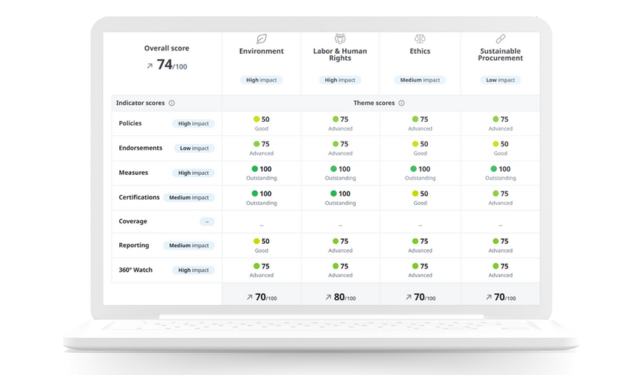The width and height of the screenshot is (634, 375).
Task: Click 360° Watch Sustainable Procurement score 75 Advanced
Action: [501, 270]
